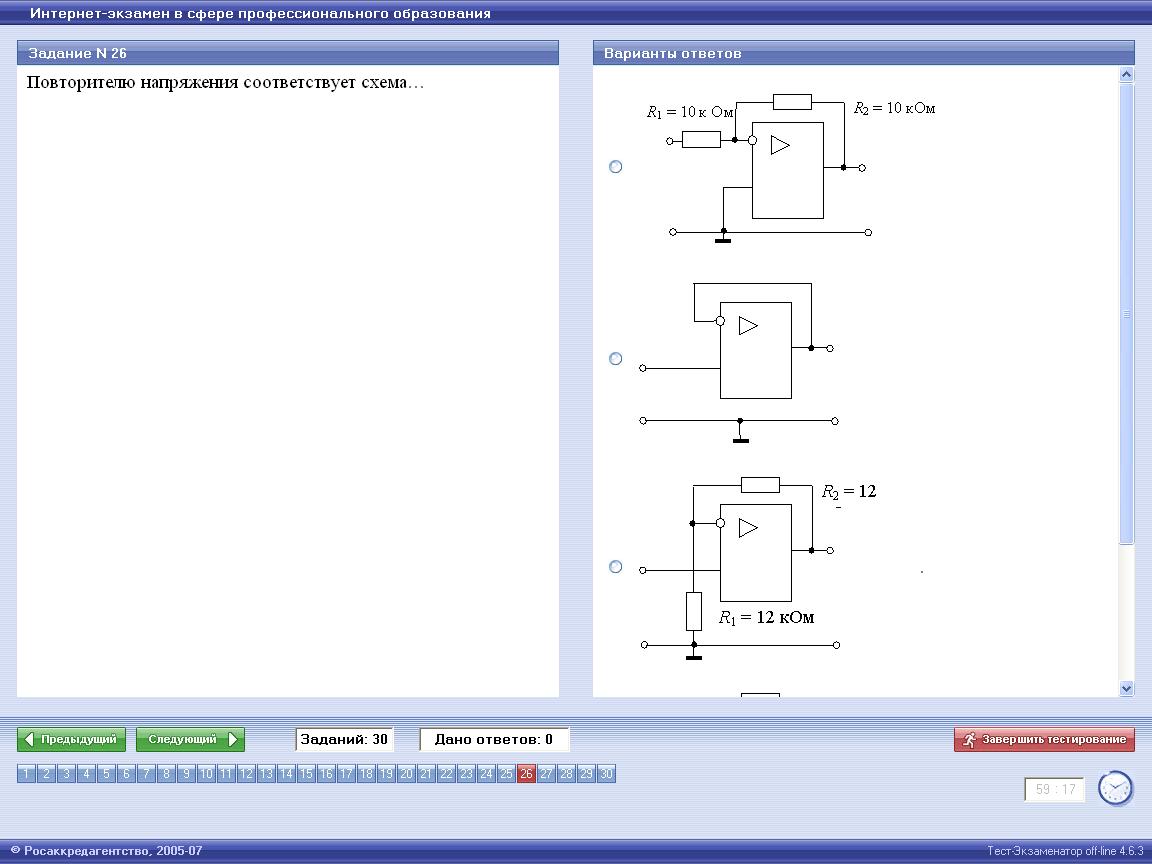This screenshot has width=1152, height=864.
Task: Jump to question 24
Action: pyautogui.click(x=486, y=774)
